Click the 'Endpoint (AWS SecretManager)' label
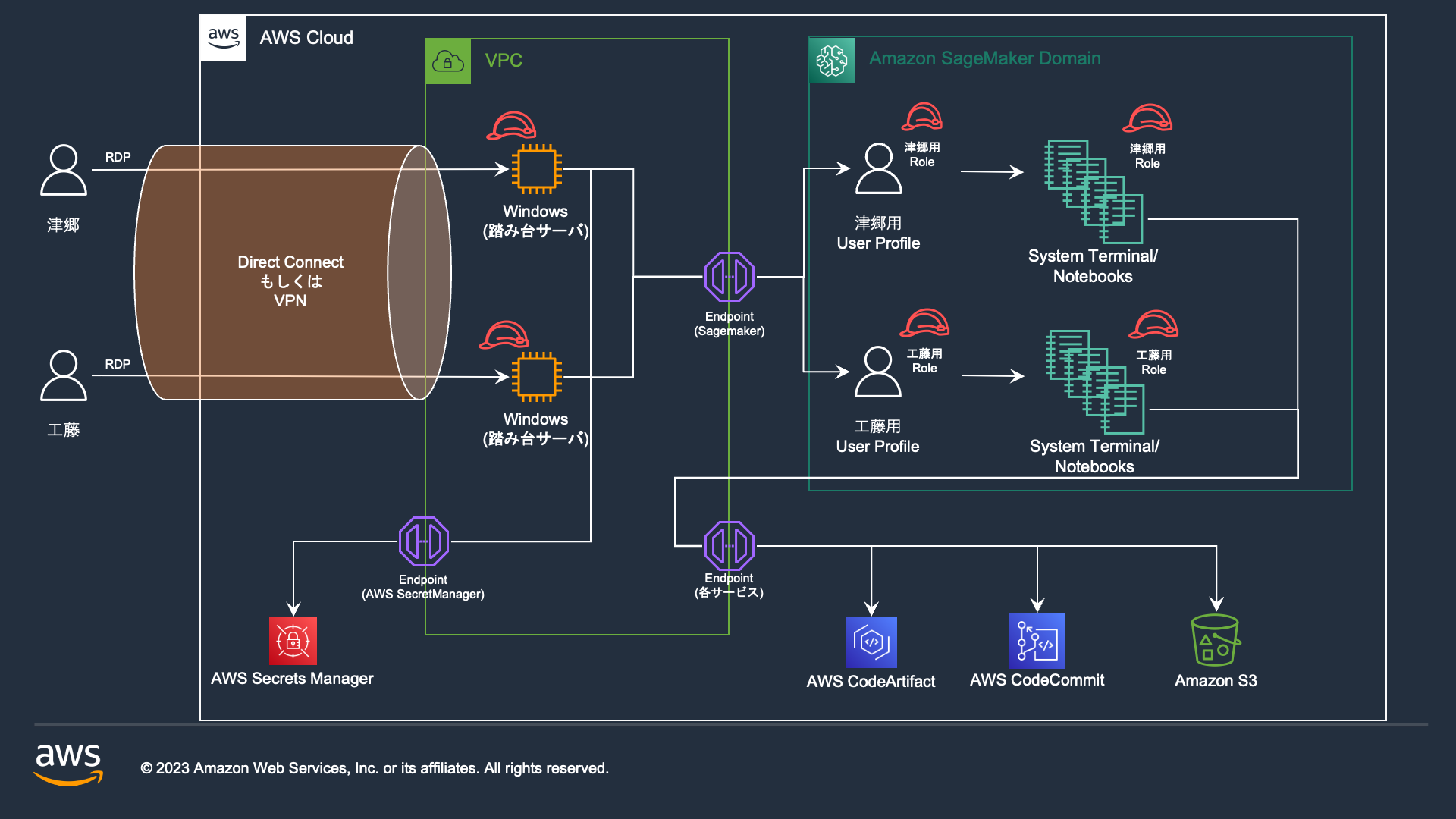This screenshot has width=1456, height=819. [x=423, y=587]
